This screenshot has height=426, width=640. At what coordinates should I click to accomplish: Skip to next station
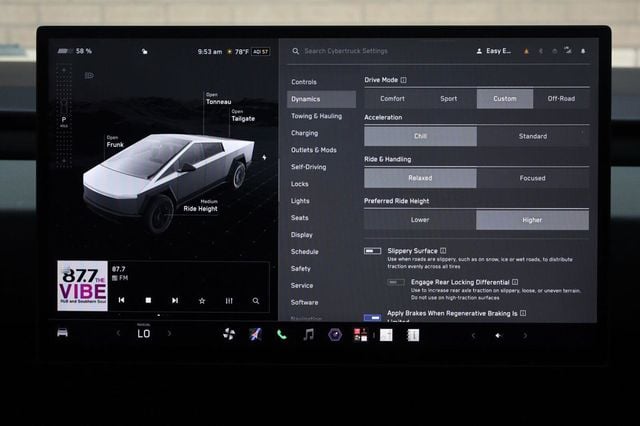[175, 300]
